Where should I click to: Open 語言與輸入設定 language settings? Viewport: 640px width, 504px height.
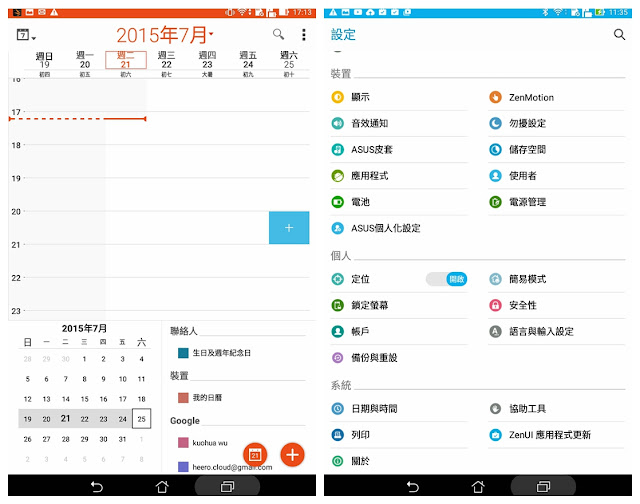[557, 331]
